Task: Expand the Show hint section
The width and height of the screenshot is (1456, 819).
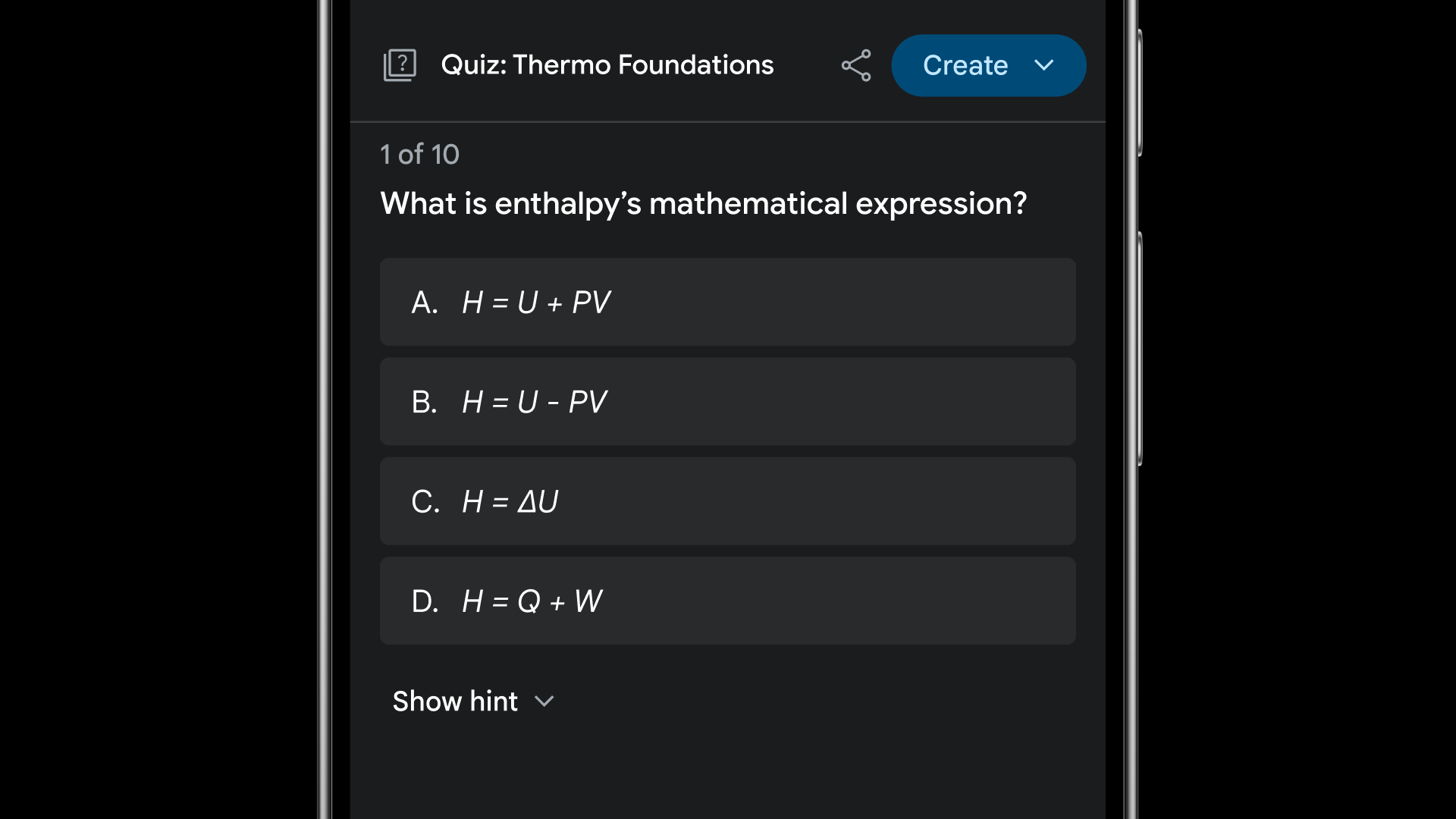Action: tap(473, 701)
